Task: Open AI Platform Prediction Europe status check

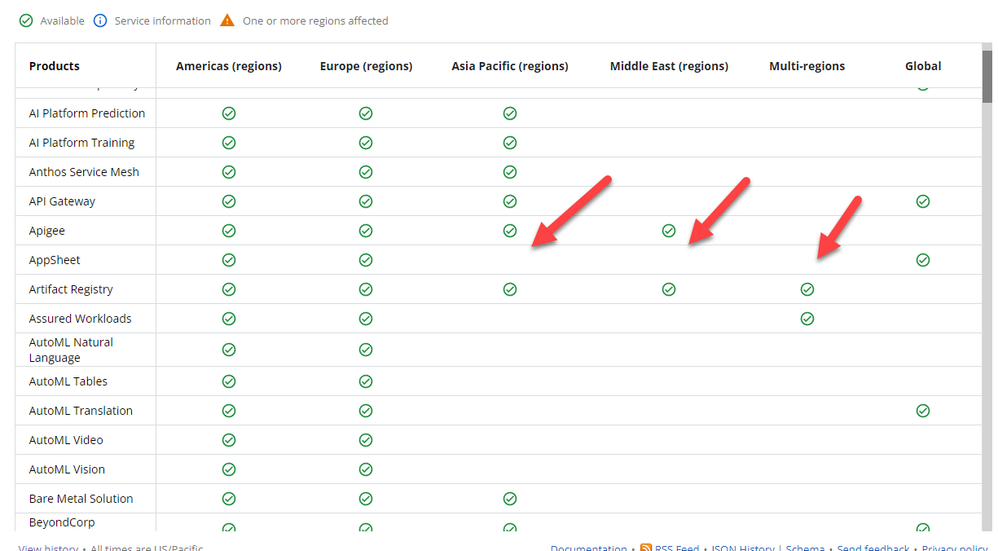Action: tap(365, 113)
